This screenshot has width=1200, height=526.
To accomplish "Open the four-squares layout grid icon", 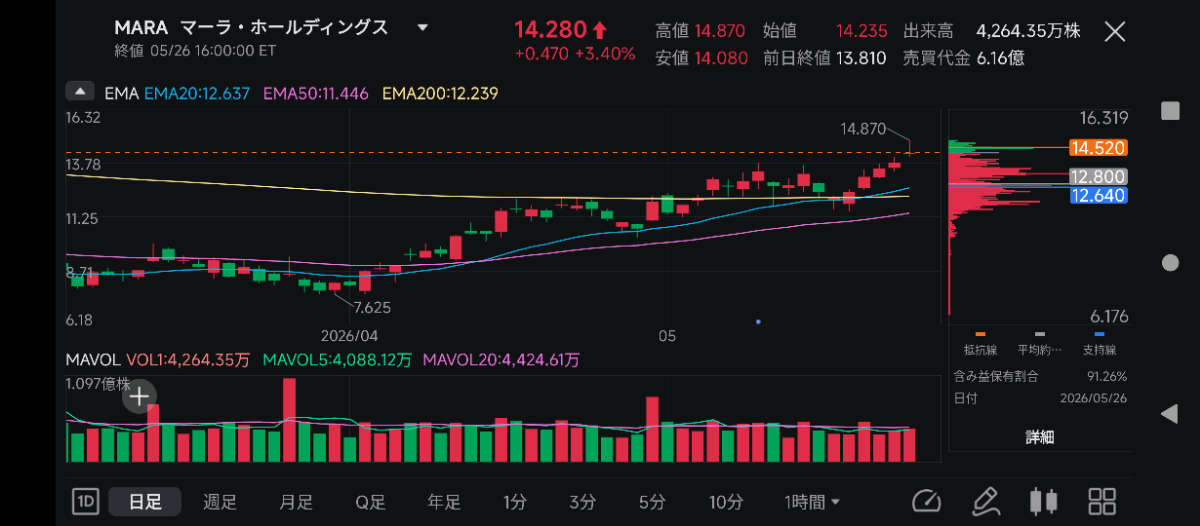I will click(1102, 500).
